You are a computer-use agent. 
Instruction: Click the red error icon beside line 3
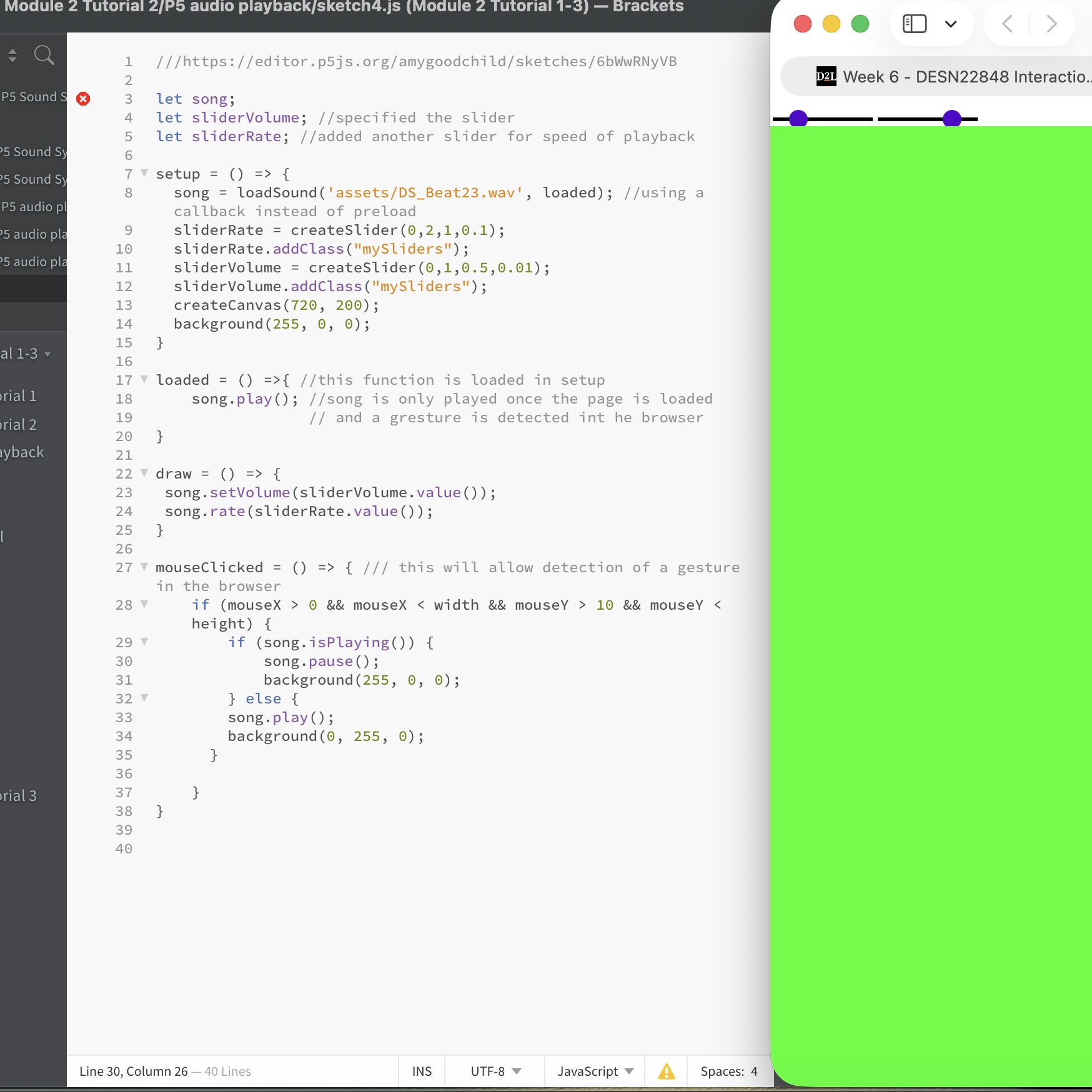(x=83, y=99)
